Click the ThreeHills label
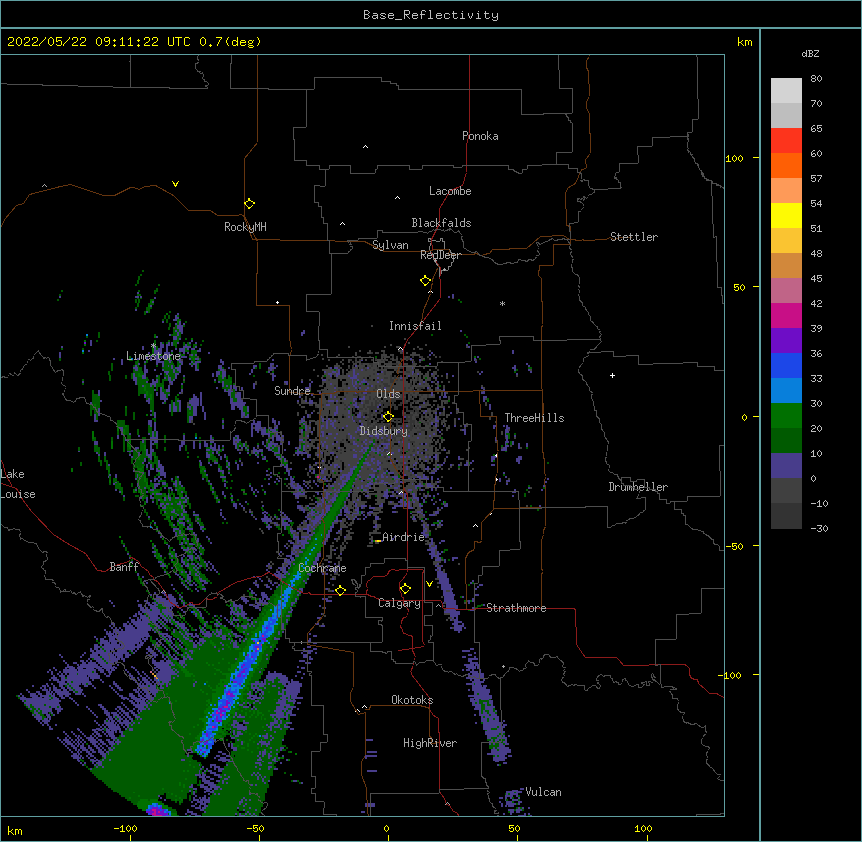 click(534, 418)
